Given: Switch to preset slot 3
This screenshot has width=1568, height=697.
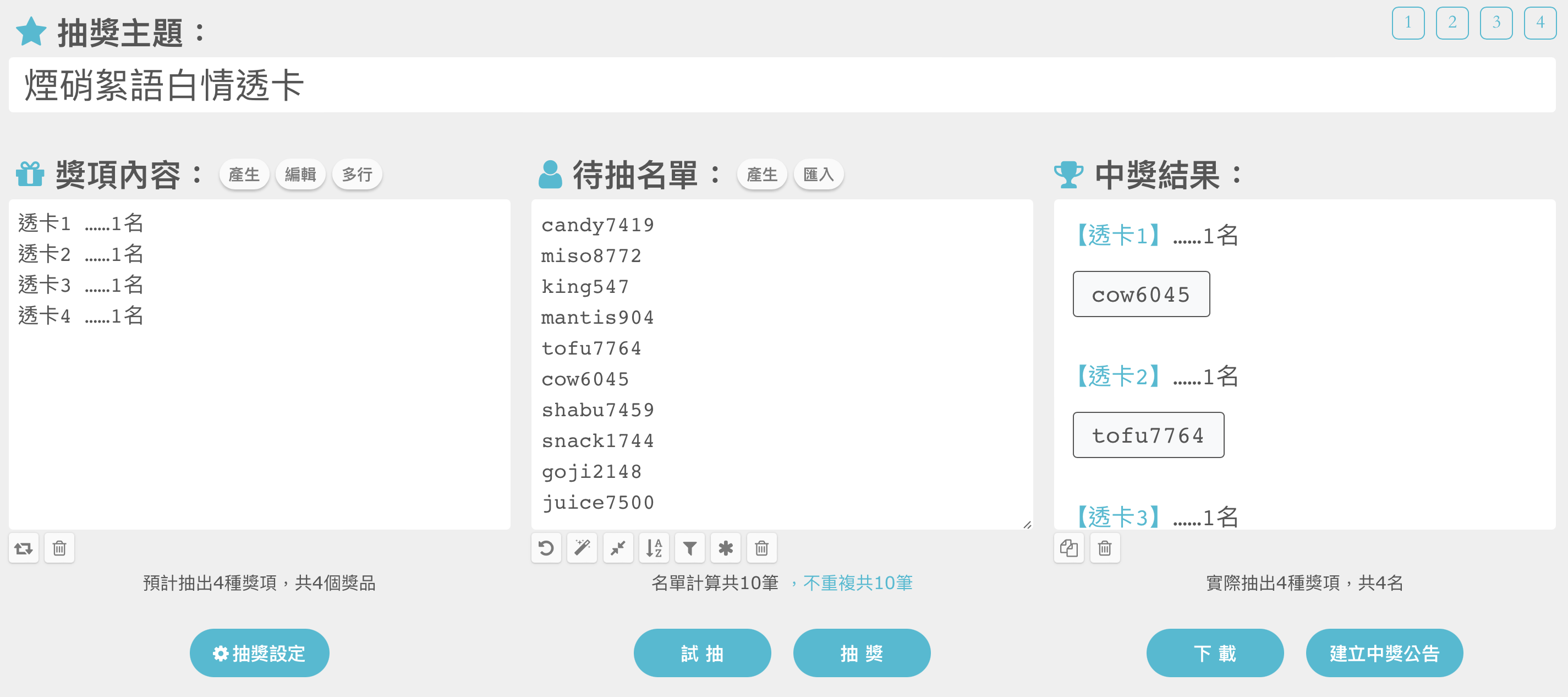Looking at the screenshot, I should [x=1496, y=23].
